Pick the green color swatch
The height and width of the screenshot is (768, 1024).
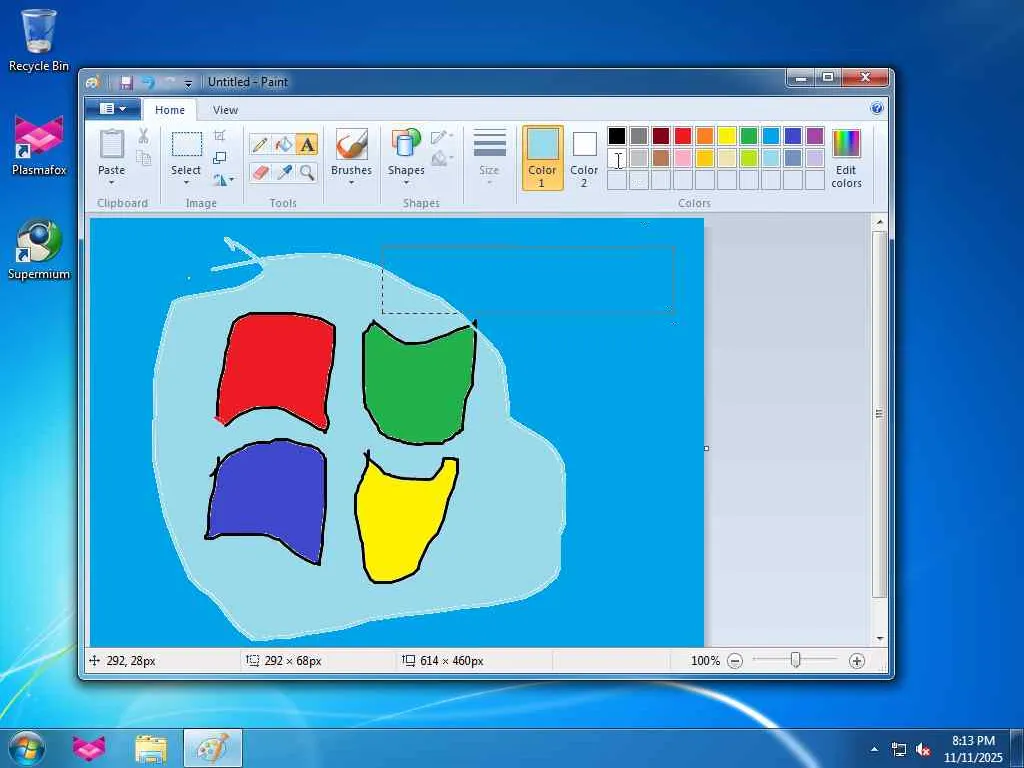pyautogui.click(x=749, y=135)
